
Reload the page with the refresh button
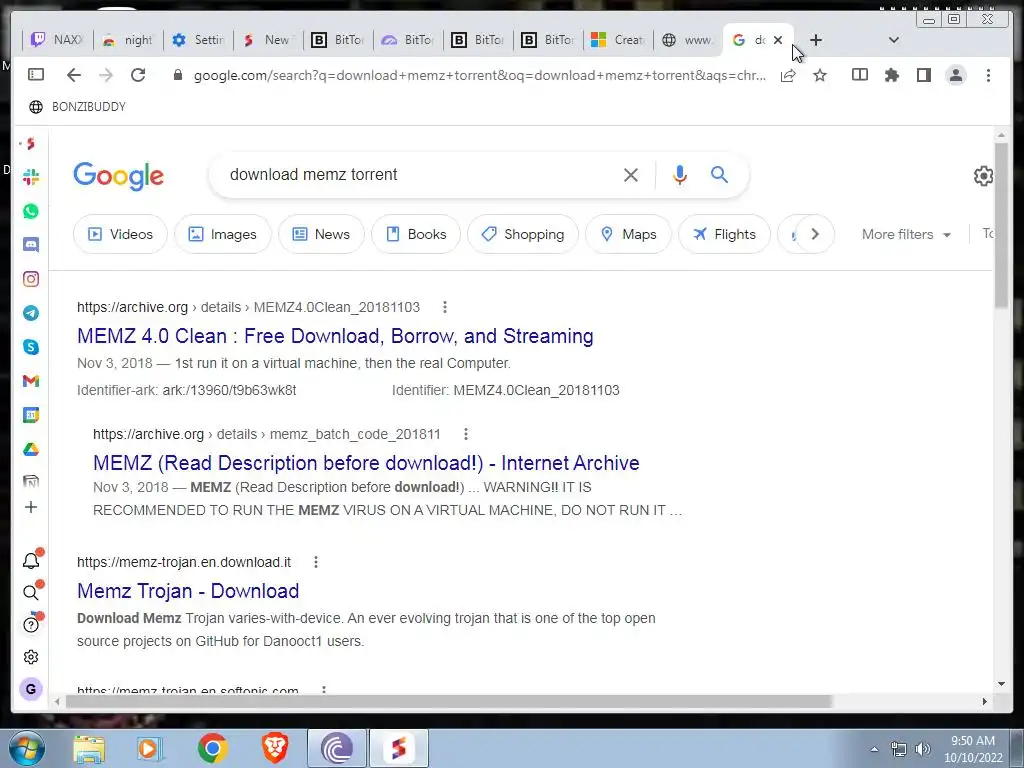tap(138, 75)
